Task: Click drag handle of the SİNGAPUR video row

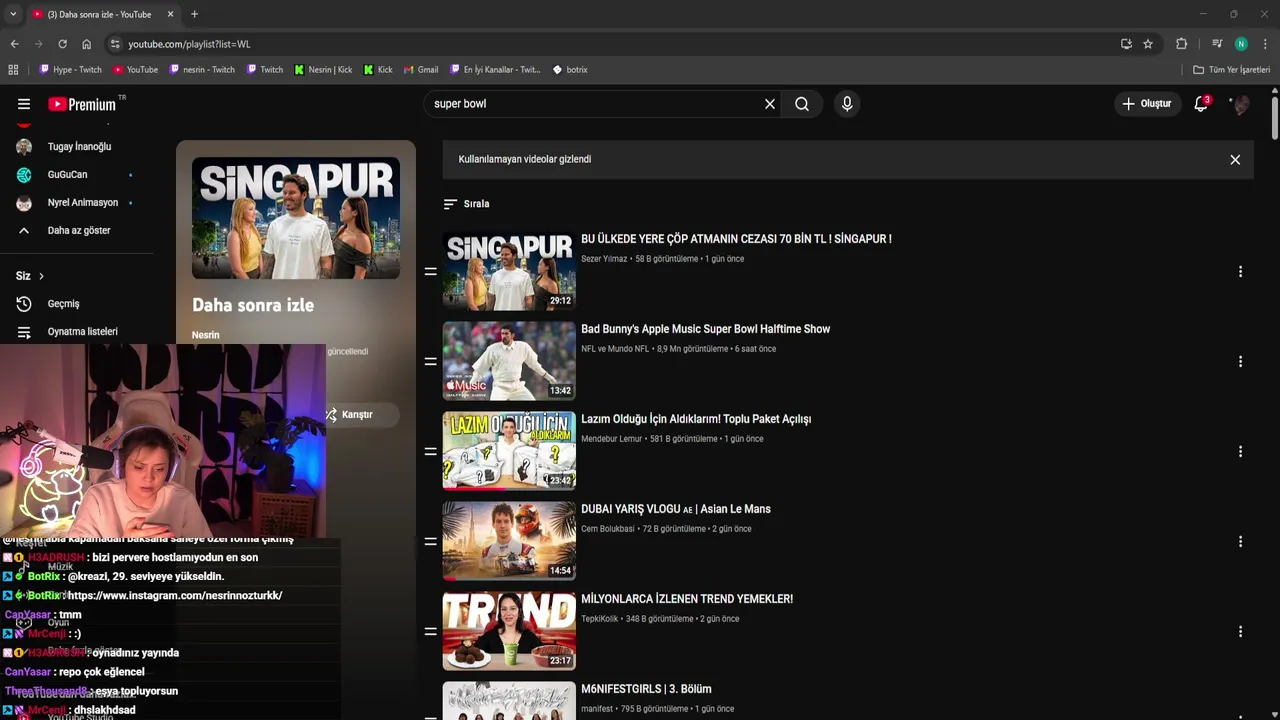Action: 431,271
